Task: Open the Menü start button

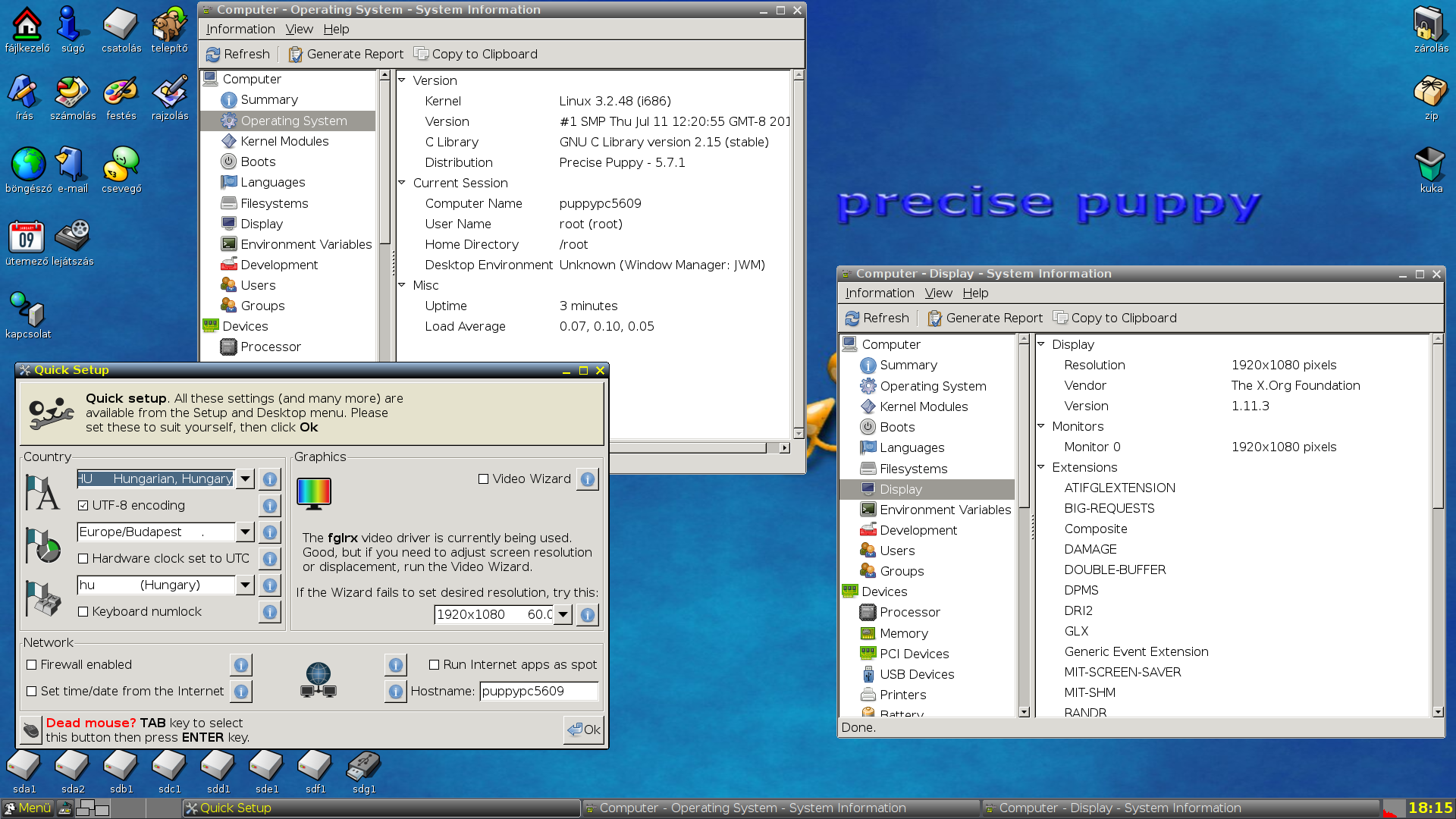Action: (x=27, y=808)
